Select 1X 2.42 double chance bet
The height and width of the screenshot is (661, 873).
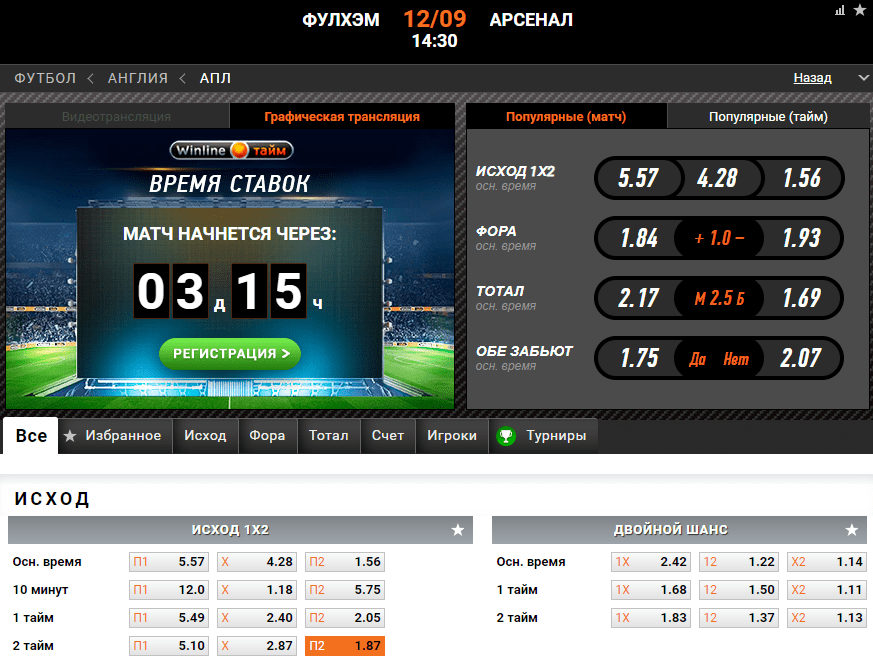pyautogui.click(x=650, y=561)
